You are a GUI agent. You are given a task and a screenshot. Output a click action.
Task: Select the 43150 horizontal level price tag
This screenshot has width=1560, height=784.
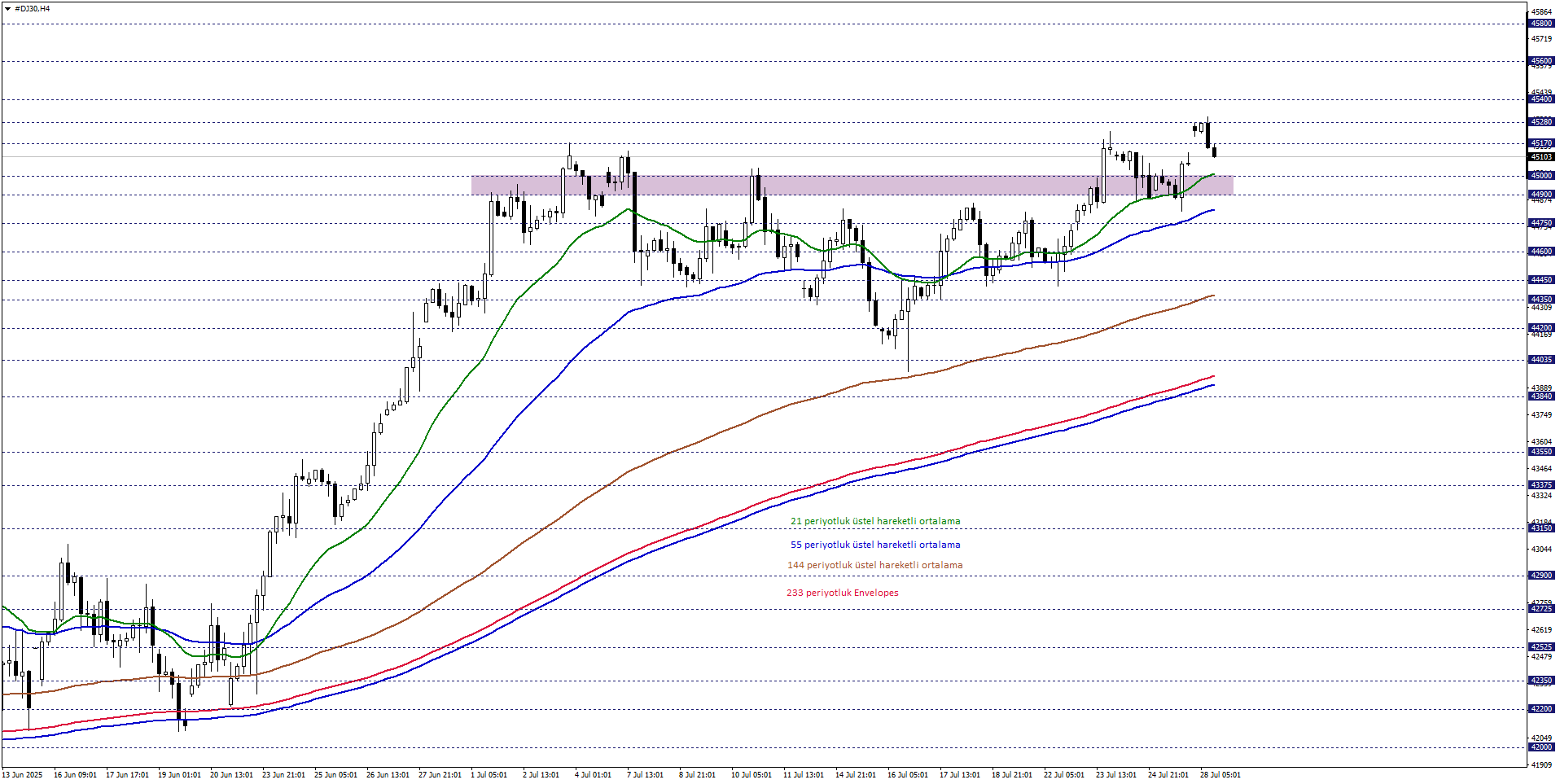pyautogui.click(x=1542, y=528)
